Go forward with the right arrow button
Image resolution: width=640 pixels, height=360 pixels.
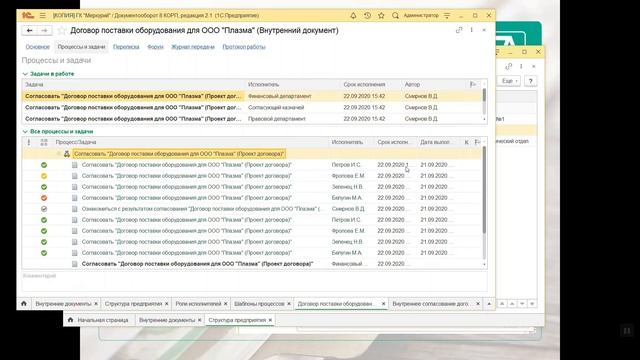(44, 30)
